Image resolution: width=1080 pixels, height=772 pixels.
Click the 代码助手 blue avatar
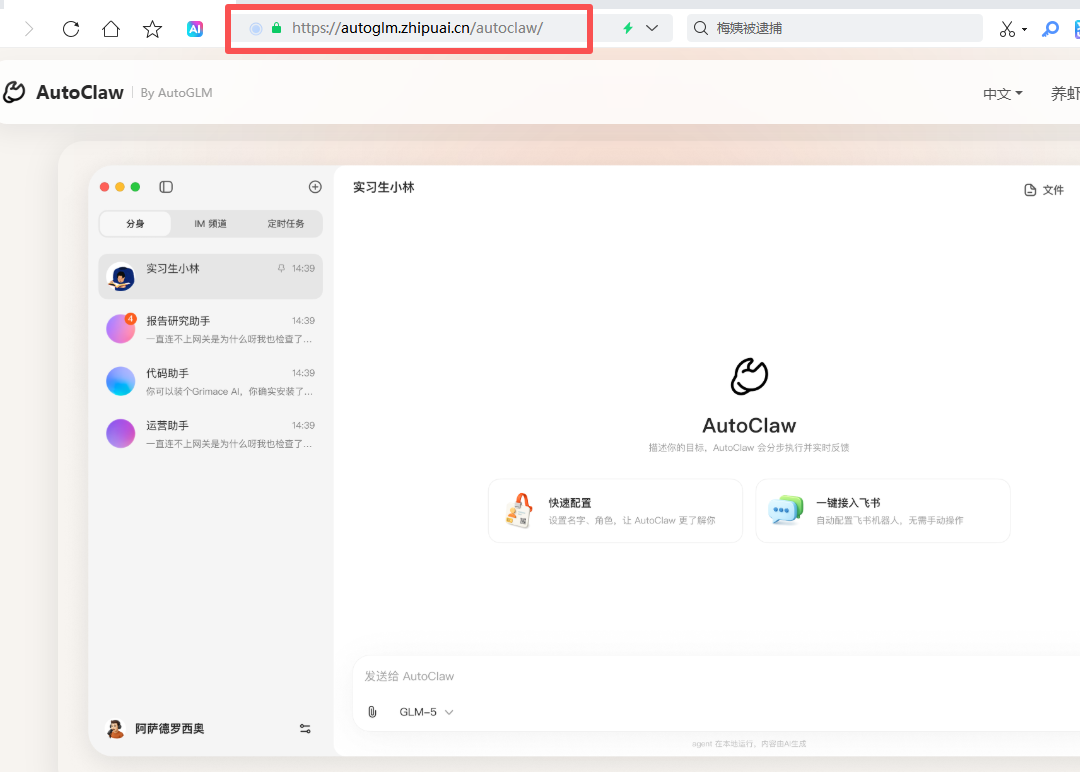click(x=121, y=382)
